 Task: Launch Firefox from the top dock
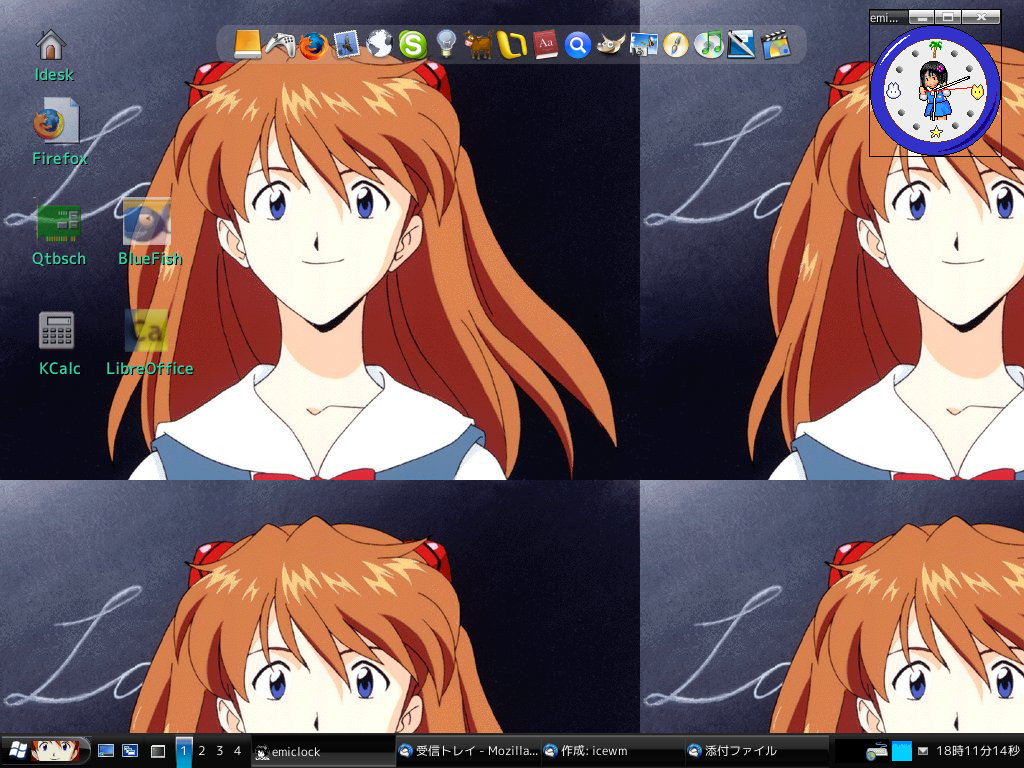[313, 45]
